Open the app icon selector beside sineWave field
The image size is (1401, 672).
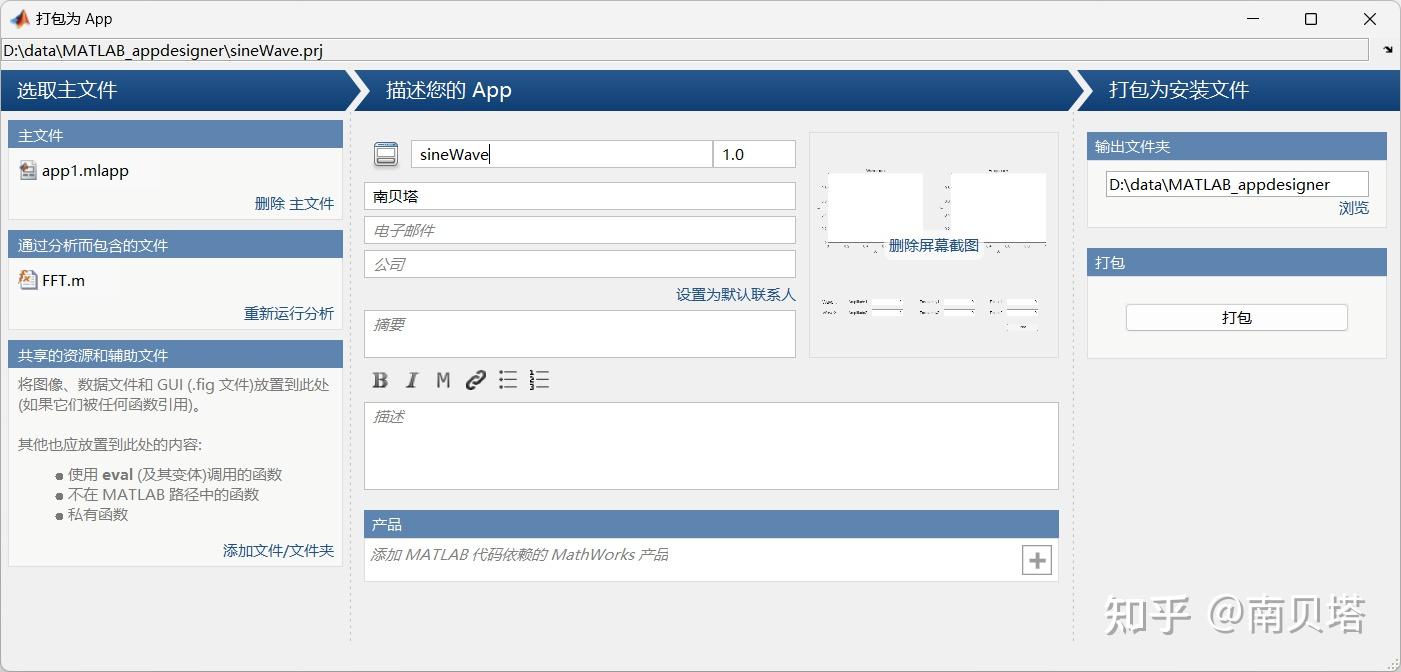[383, 154]
